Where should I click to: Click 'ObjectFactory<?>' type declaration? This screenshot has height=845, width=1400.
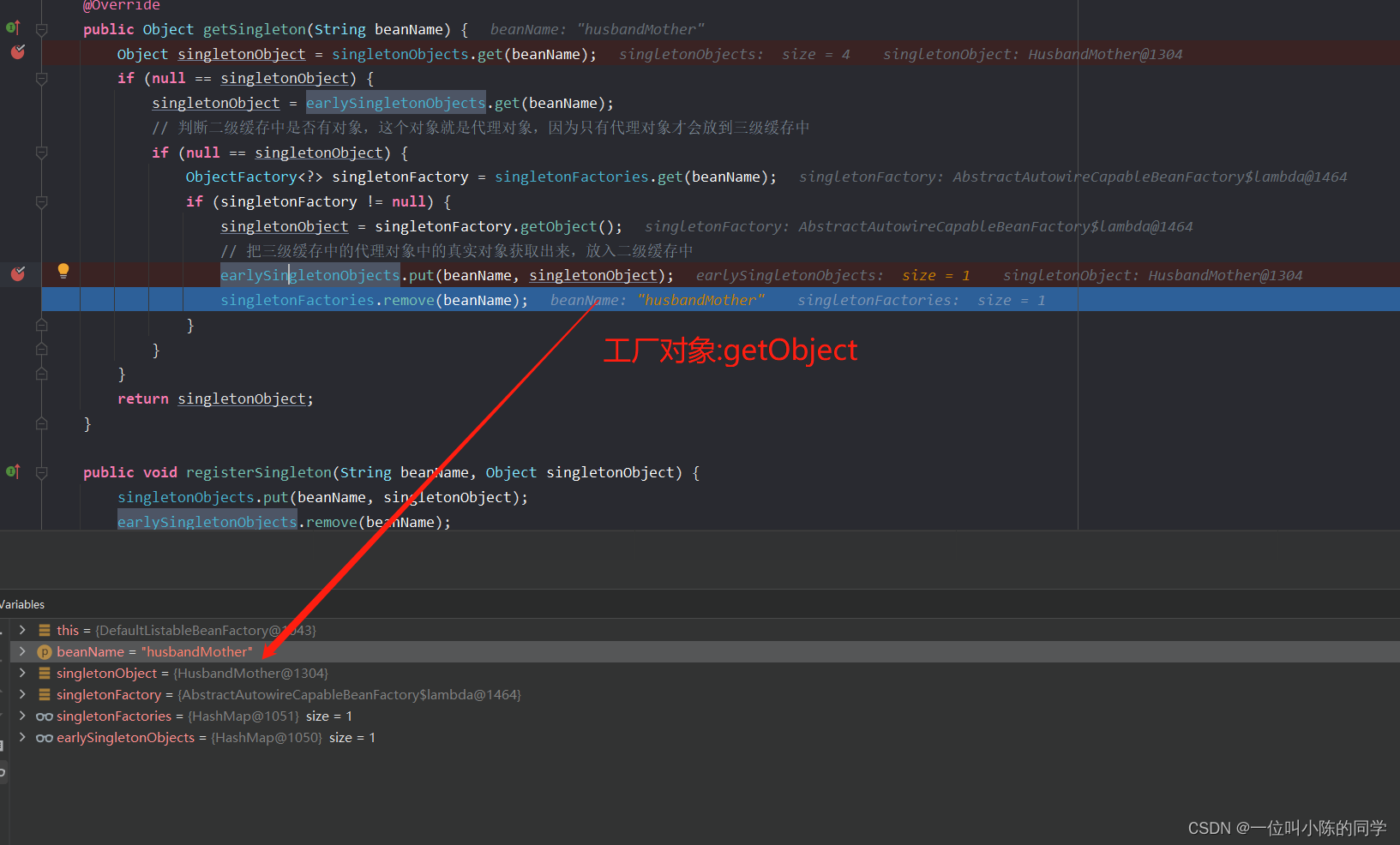pyautogui.click(x=254, y=177)
